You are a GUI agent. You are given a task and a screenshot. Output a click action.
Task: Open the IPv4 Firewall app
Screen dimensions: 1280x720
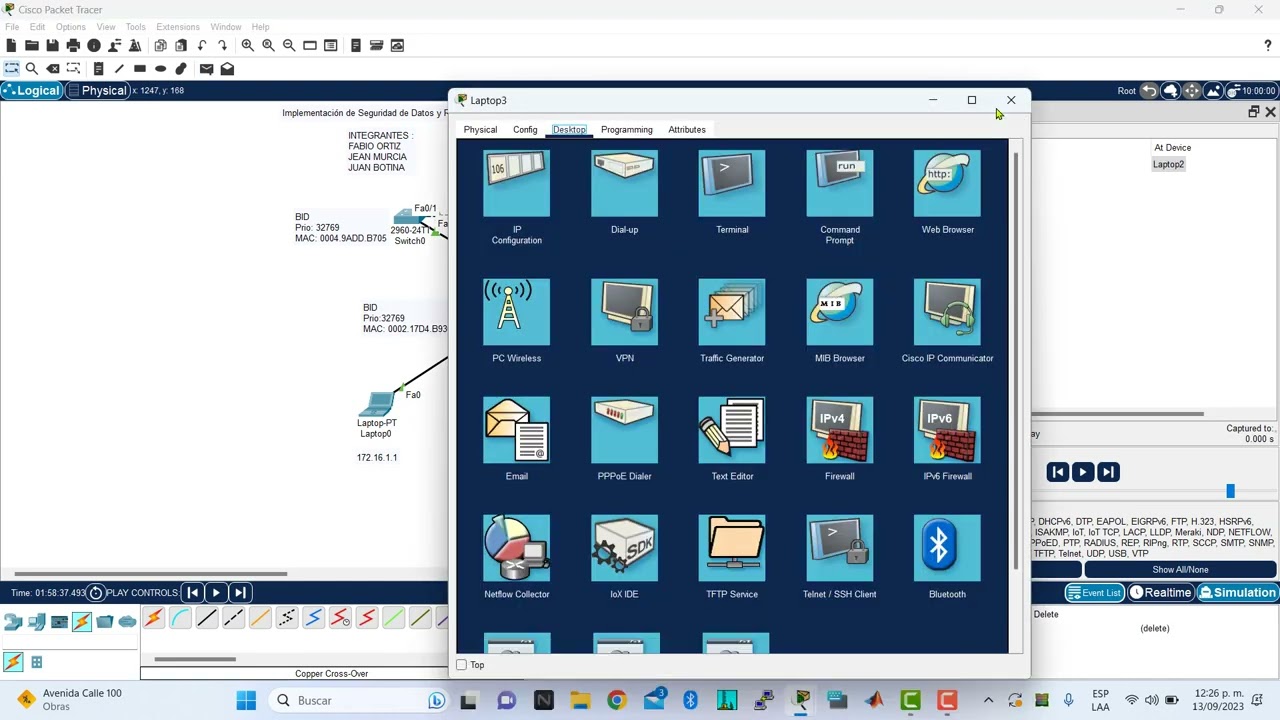pyautogui.click(x=840, y=430)
